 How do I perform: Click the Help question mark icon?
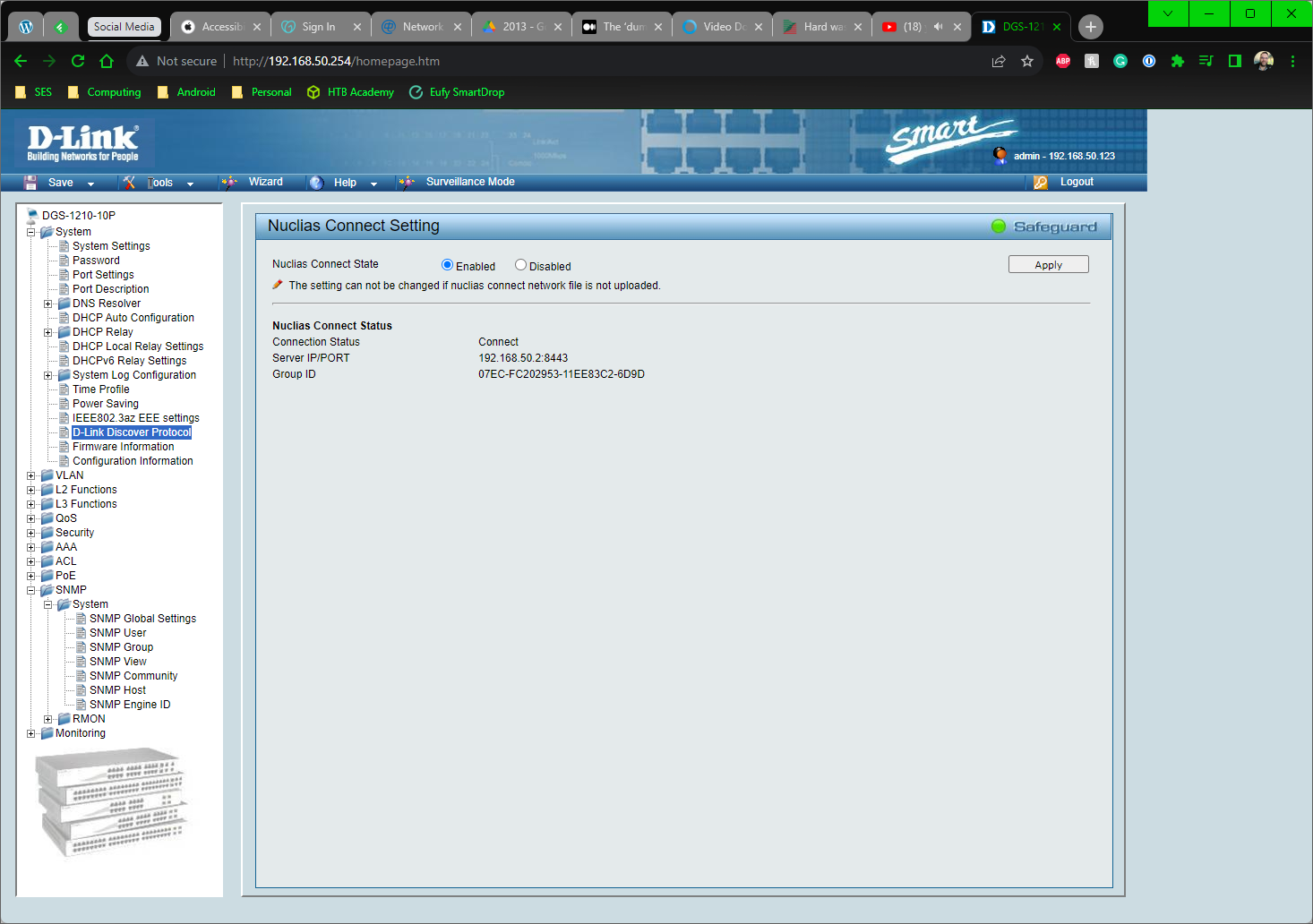(316, 183)
